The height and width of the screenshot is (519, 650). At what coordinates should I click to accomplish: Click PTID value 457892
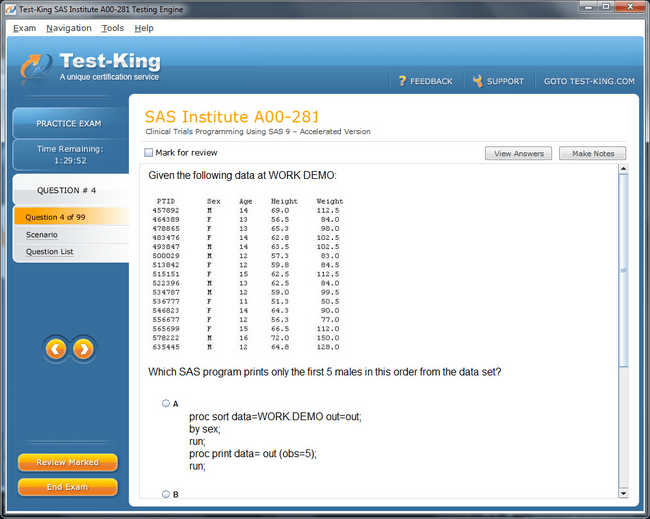click(x=166, y=211)
